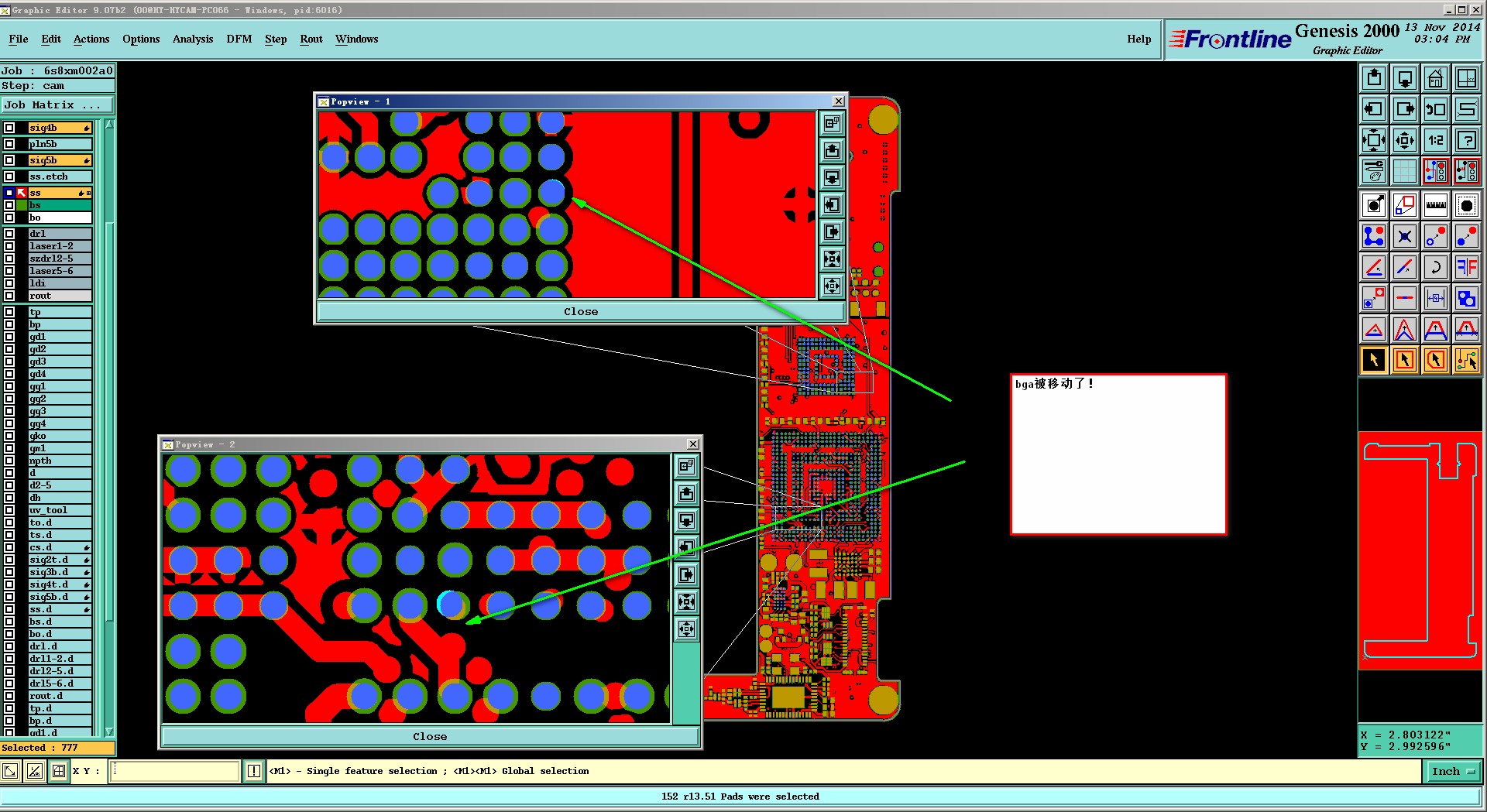Select the black arrow single selection tool
This screenshot has height=812, width=1487.
[1374, 361]
